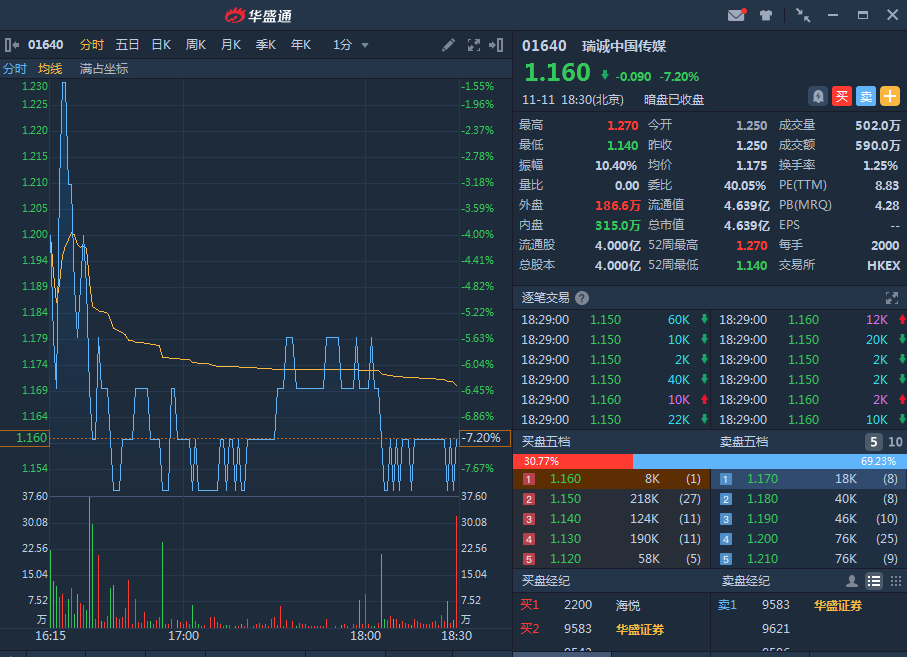This screenshot has height=657, width=907.
Task: Click the blue 69.23% sell ratio bar
Action: (769, 461)
